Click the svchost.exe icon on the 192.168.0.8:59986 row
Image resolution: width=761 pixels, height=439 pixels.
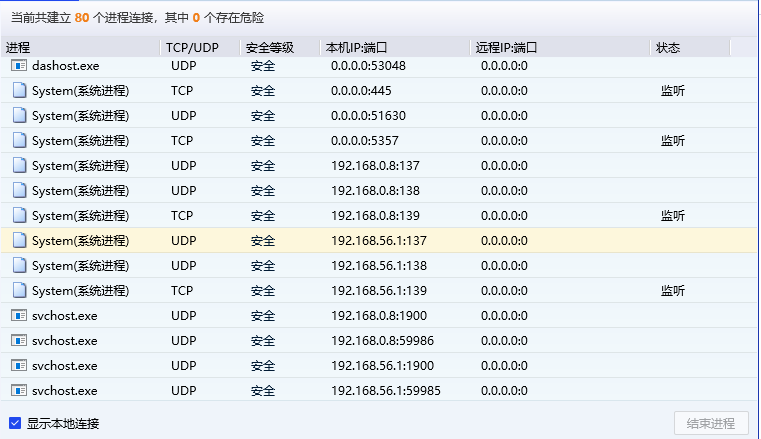tap(19, 340)
